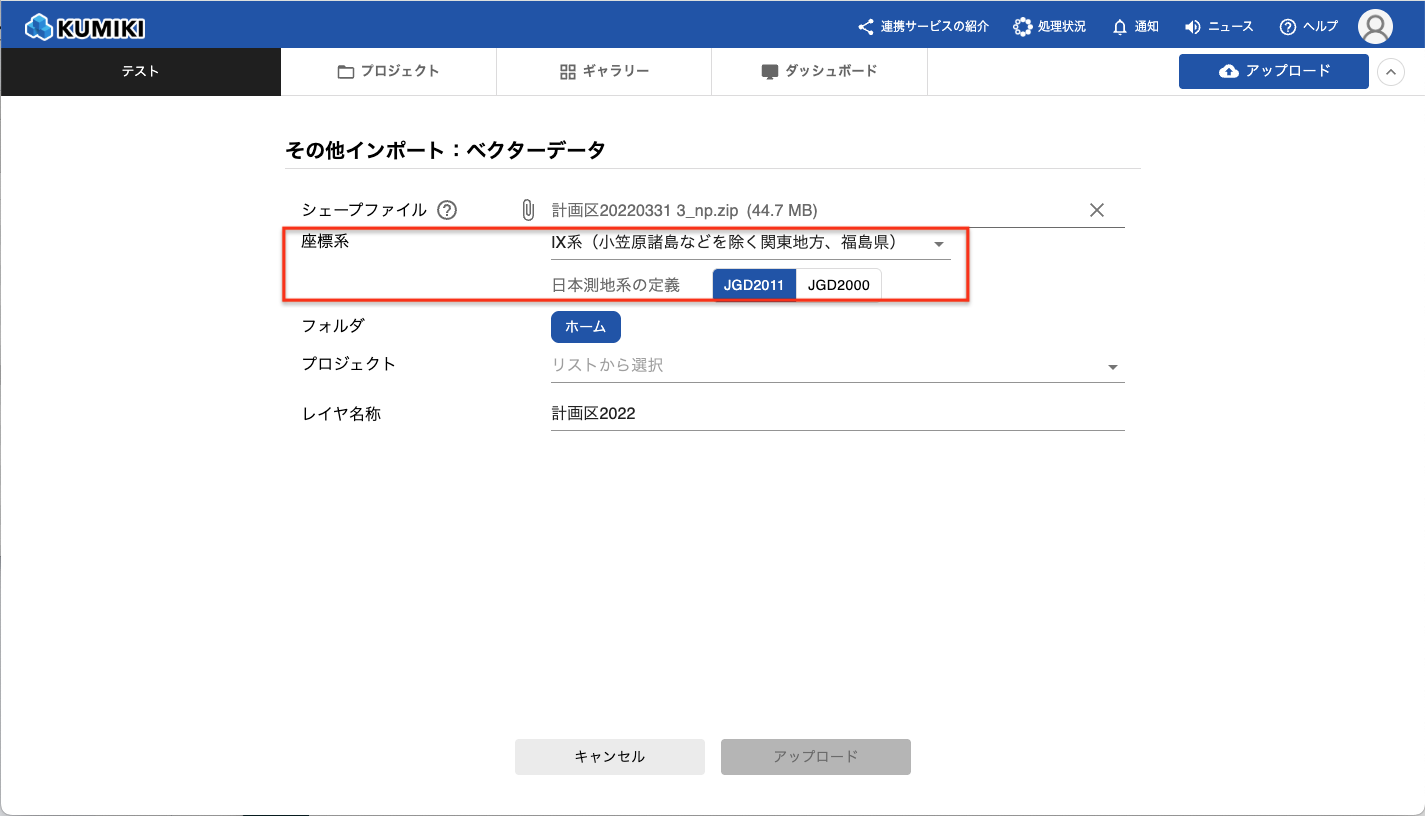
Task: Click the blue アップロード button in header
Action: [1273, 72]
